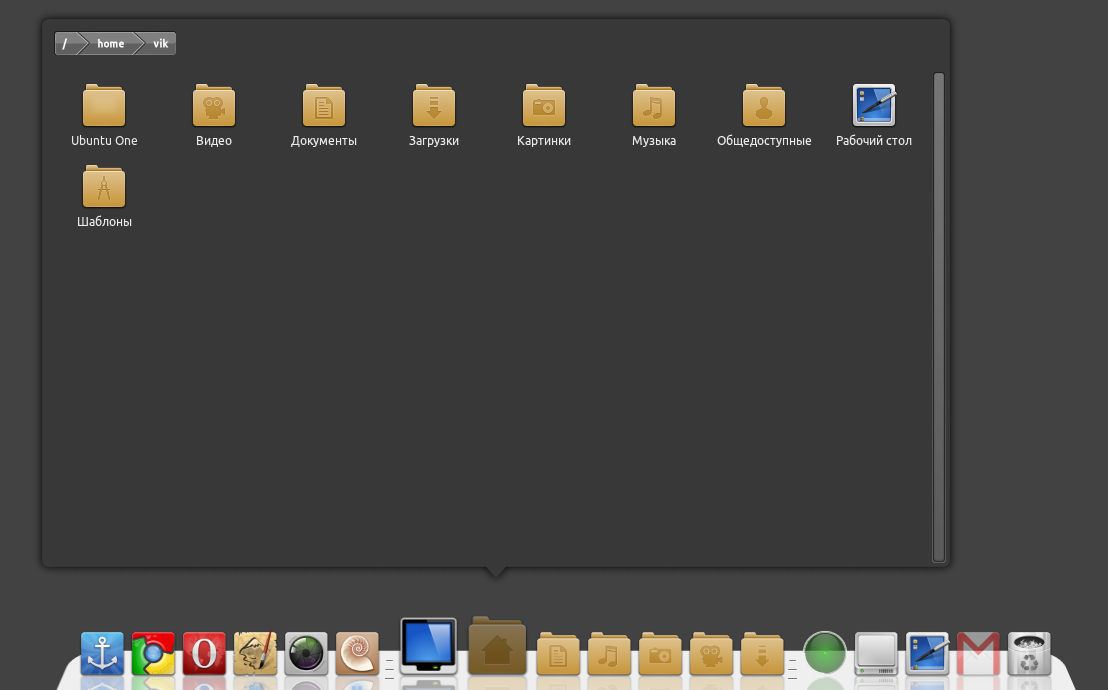Click the "Документы" label text
The width and height of the screenshot is (1108, 690).
click(x=324, y=140)
